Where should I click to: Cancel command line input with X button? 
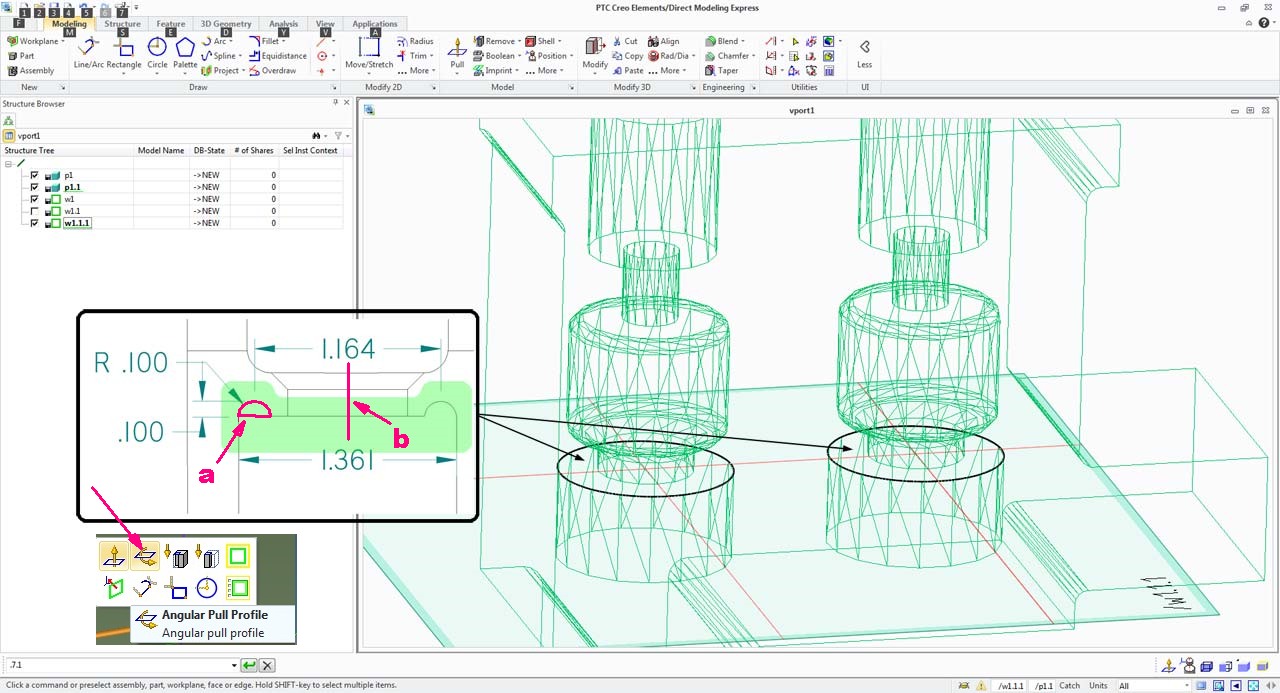pyautogui.click(x=267, y=665)
